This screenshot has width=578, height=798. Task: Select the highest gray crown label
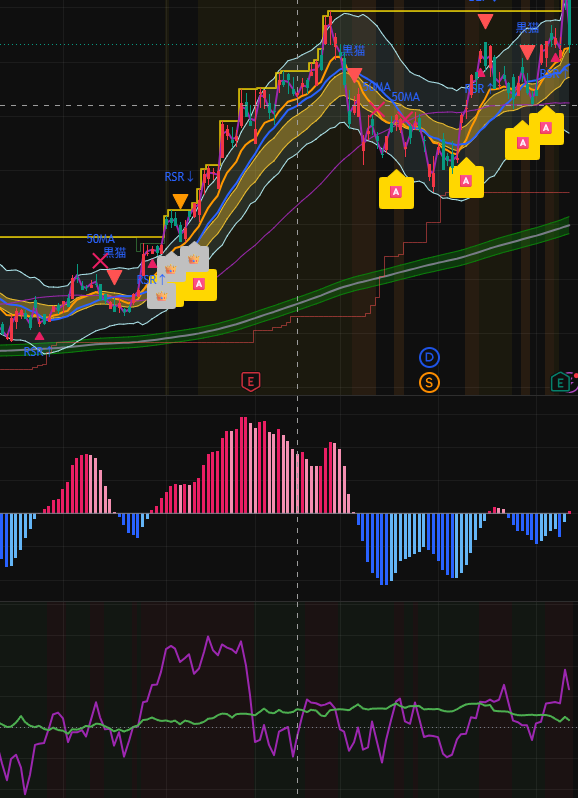pyautogui.click(x=194, y=259)
